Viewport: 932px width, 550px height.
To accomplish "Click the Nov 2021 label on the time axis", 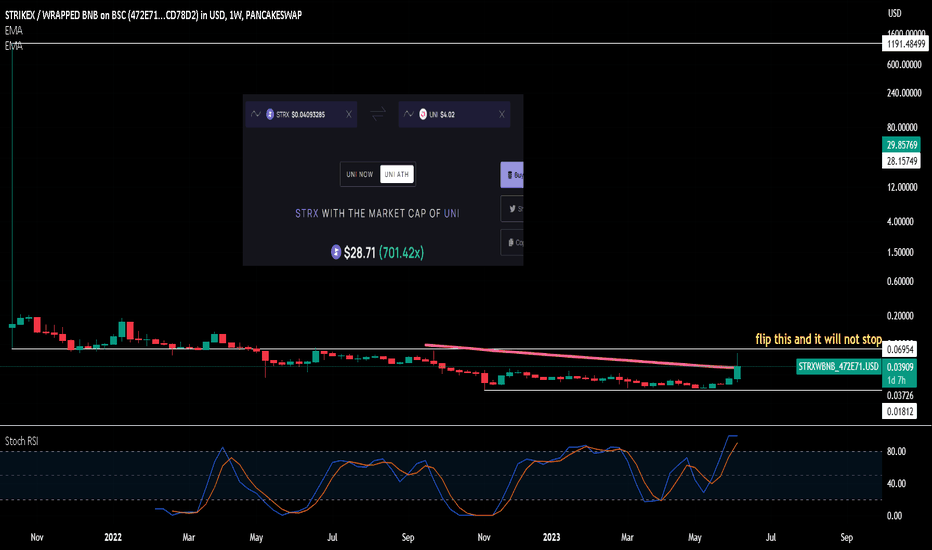I will pos(37,537).
